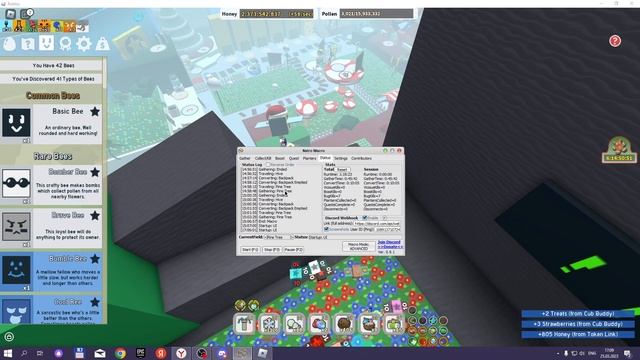Open Discord from taskbar
640x360 pixels.
coord(222,353)
